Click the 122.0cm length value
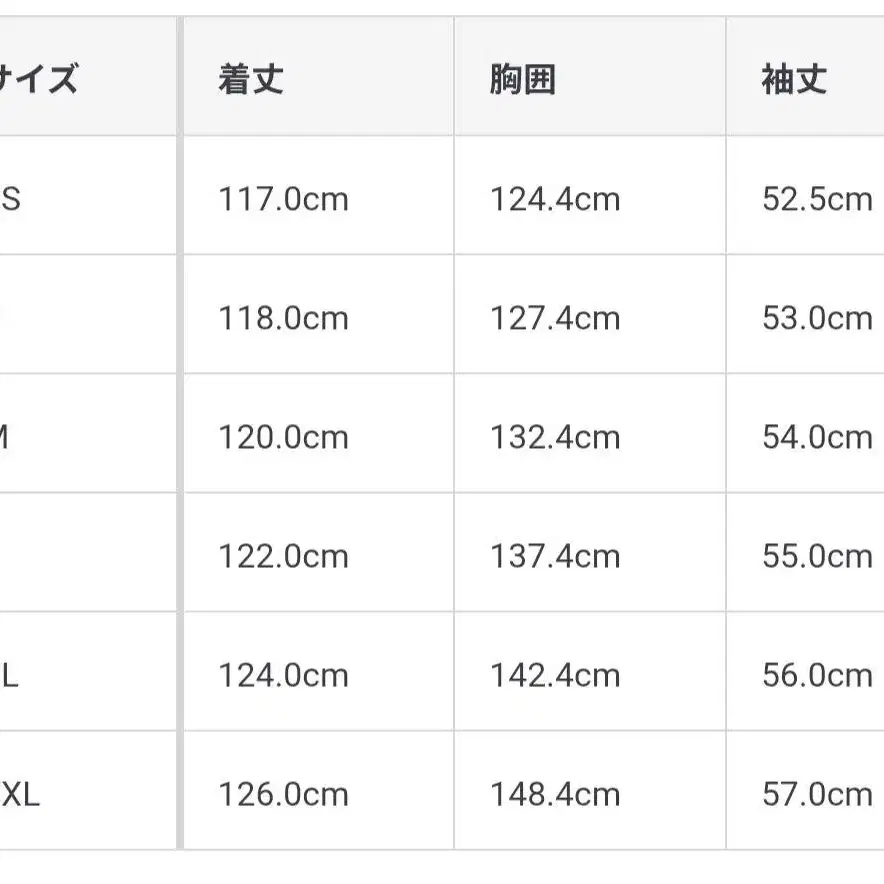This screenshot has width=884, height=884. 283,556
